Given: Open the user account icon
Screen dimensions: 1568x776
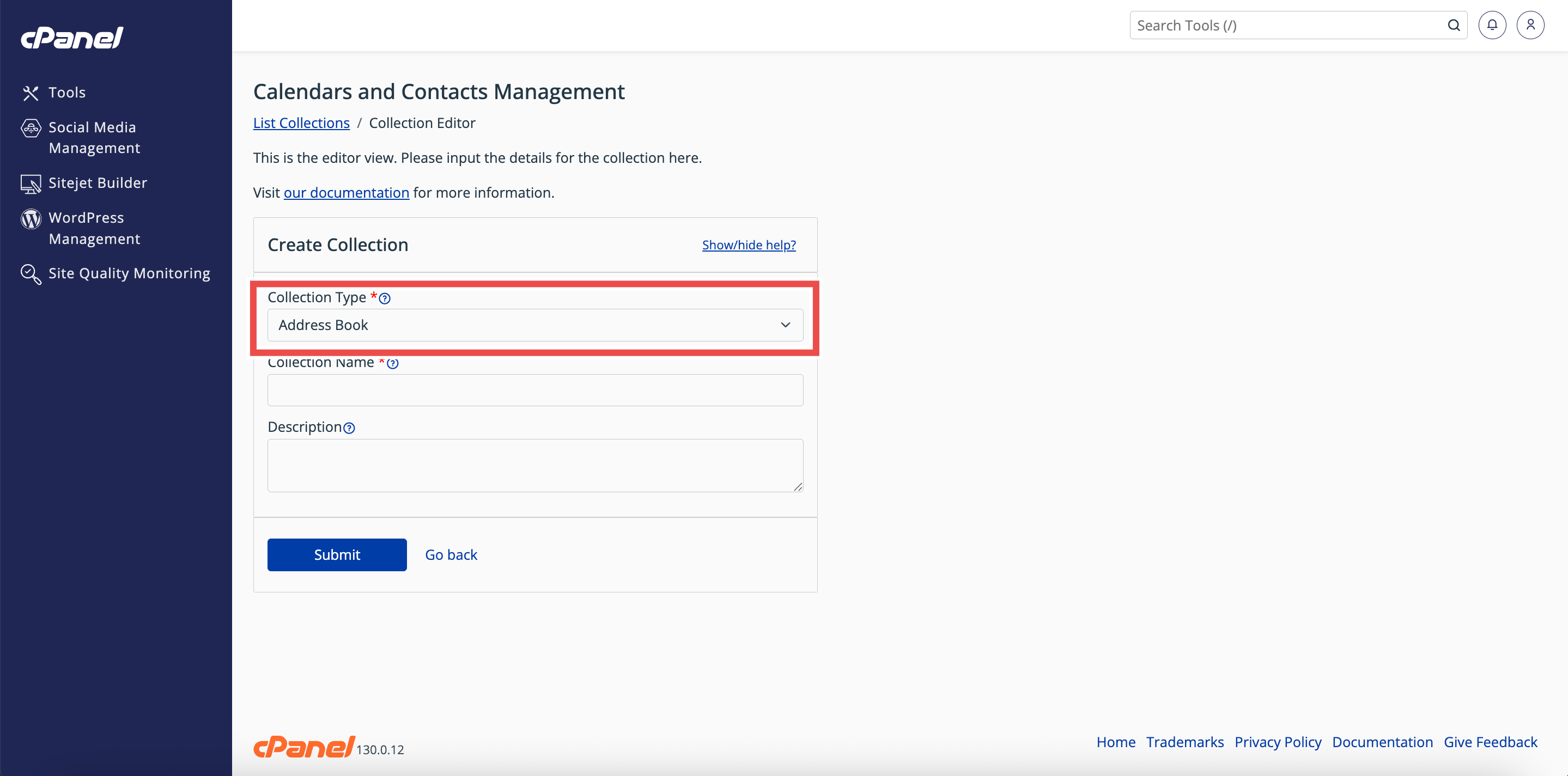Looking at the screenshot, I should [1530, 25].
